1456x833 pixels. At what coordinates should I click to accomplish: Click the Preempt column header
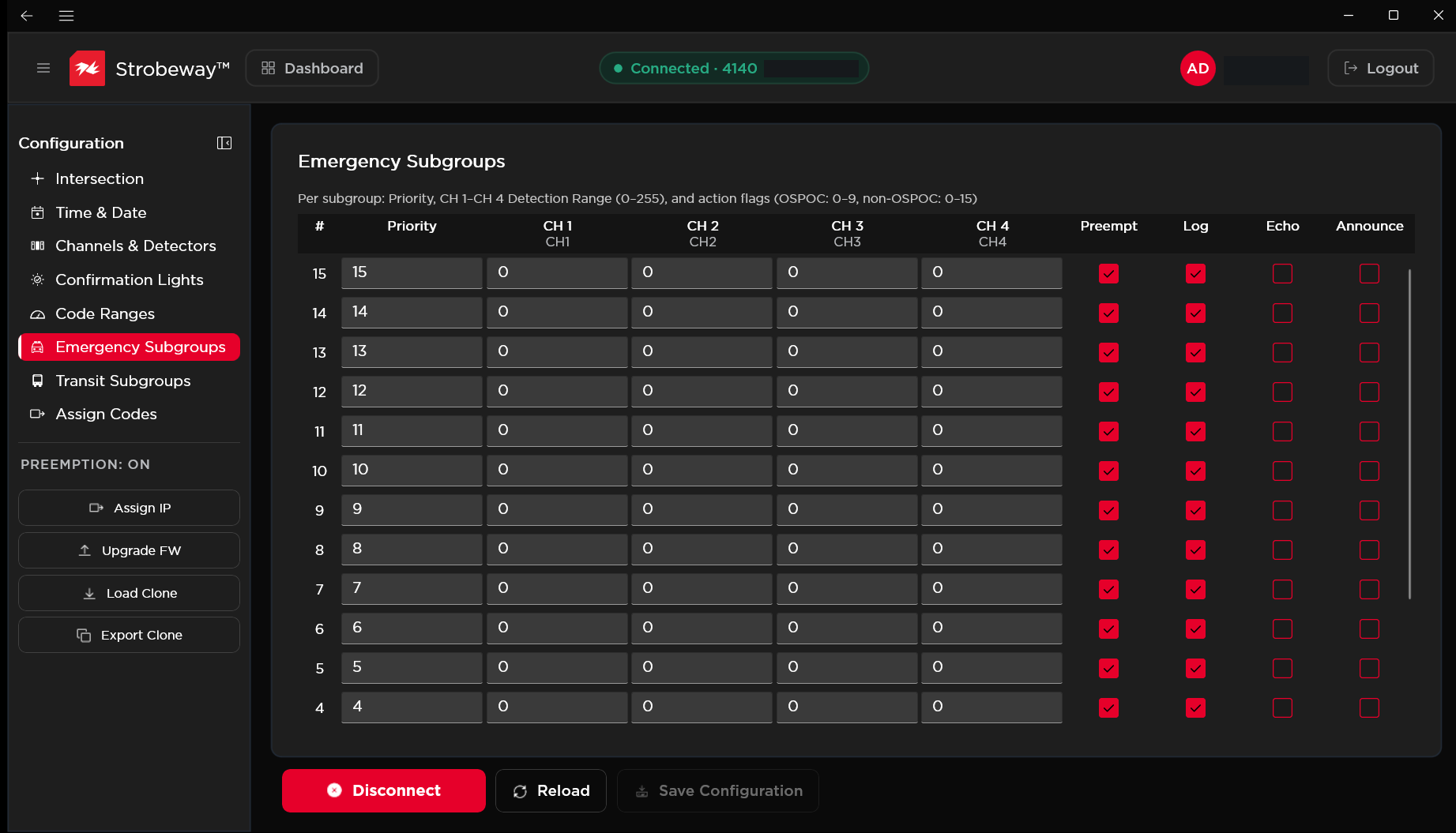coord(1108,226)
